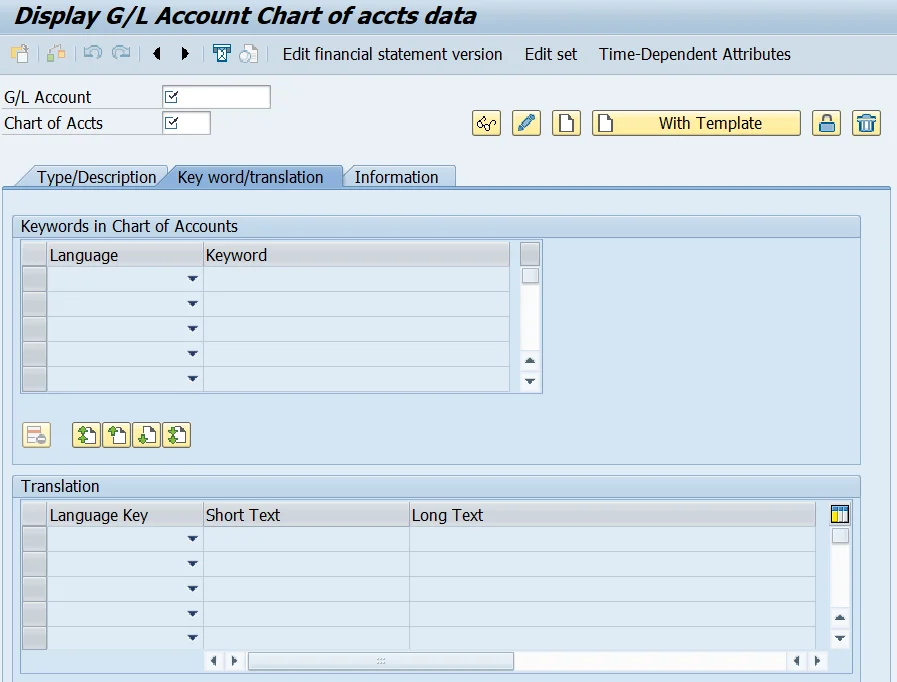Image resolution: width=897 pixels, height=682 pixels.
Task: Open Language Key dropdown in fifth Translation row
Action: click(x=192, y=637)
